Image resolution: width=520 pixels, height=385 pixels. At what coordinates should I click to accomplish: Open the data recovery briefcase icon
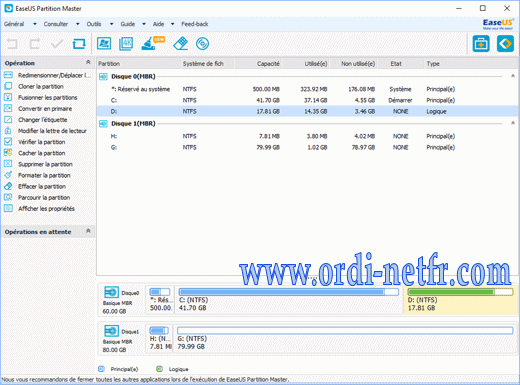(481, 43)
